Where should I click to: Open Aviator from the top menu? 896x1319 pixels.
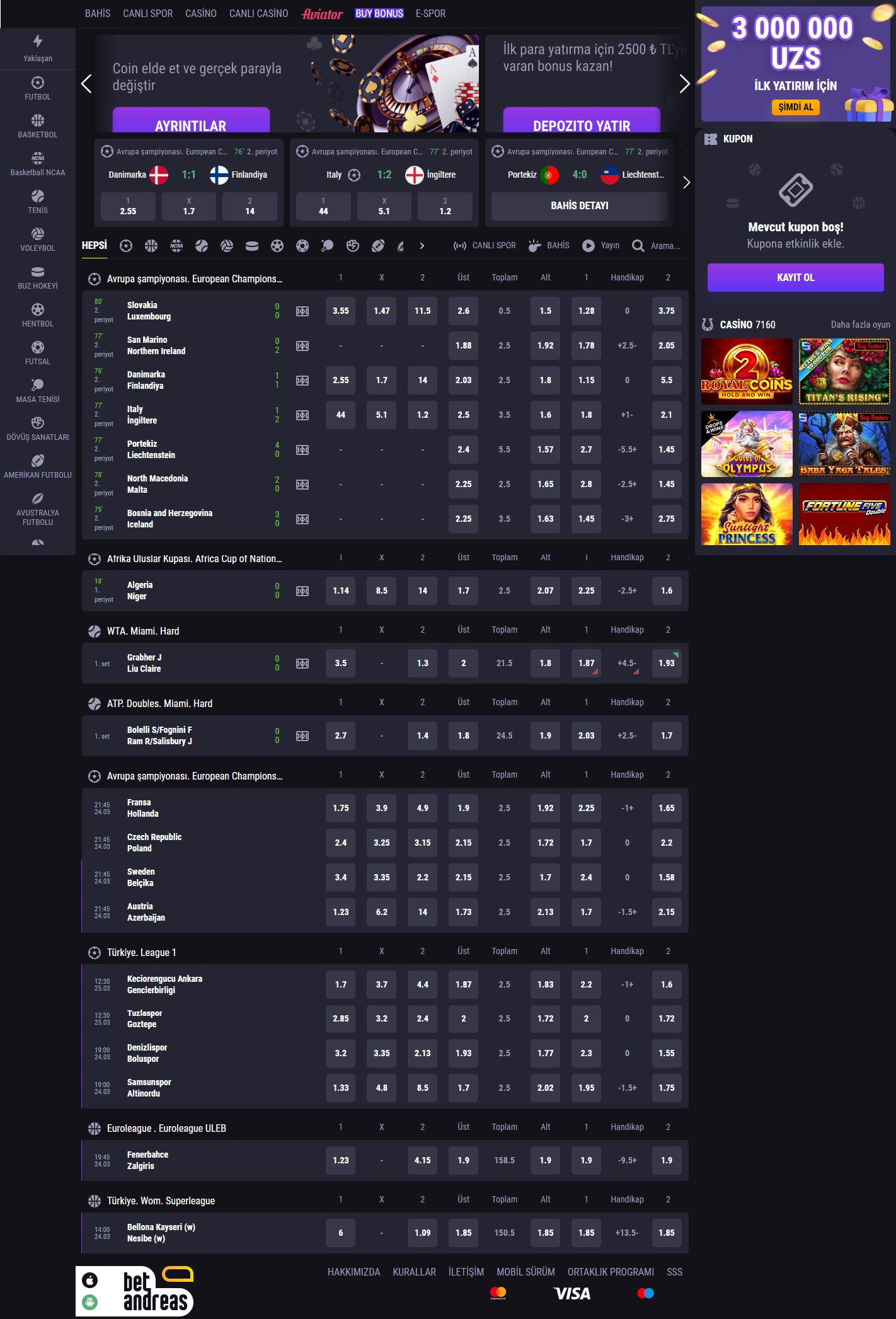click(x=322, y=14)
